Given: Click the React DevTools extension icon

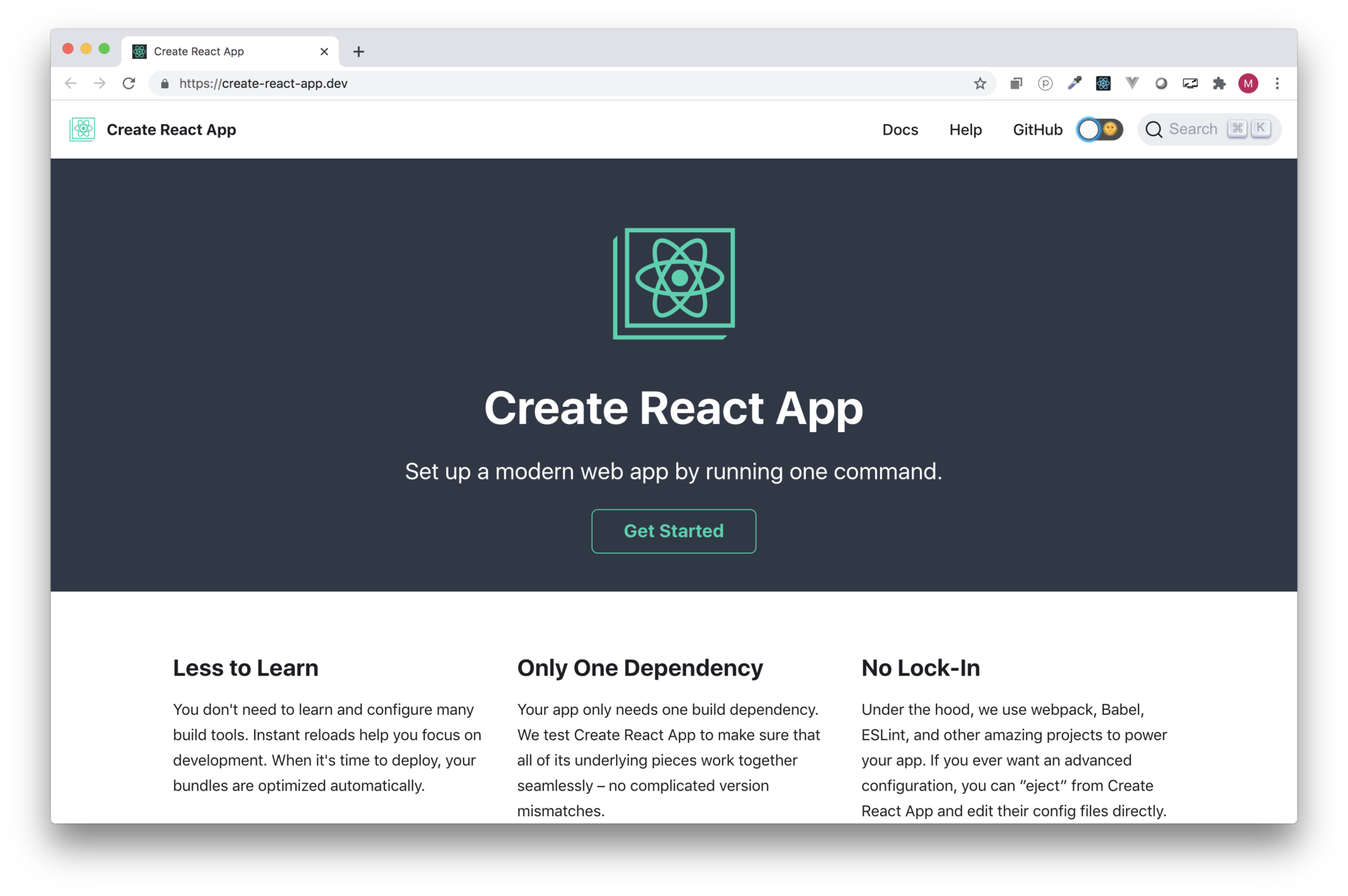Looking at the screenshot, I should [x=1103, y=84].
